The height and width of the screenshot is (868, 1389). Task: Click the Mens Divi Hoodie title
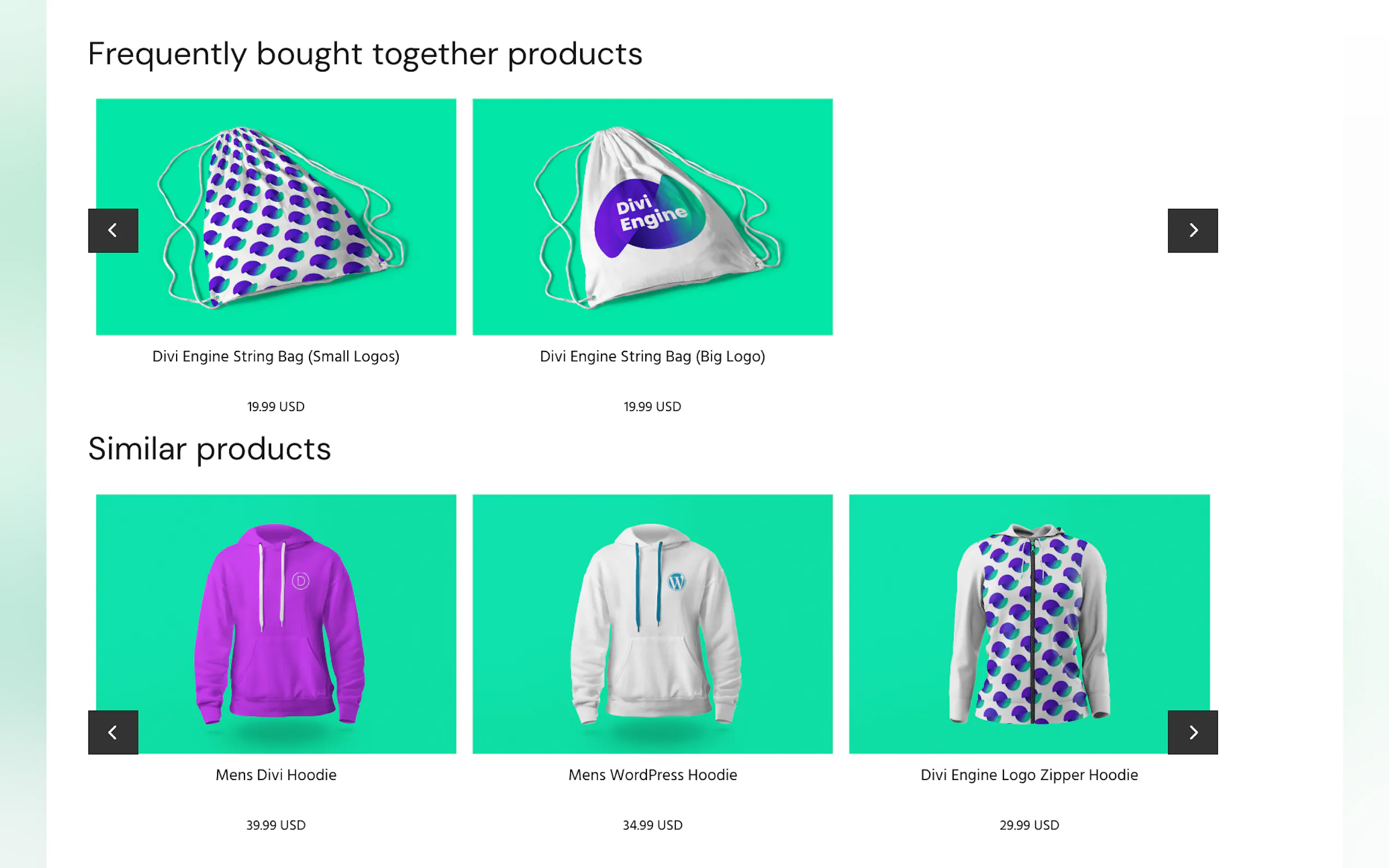276,775
